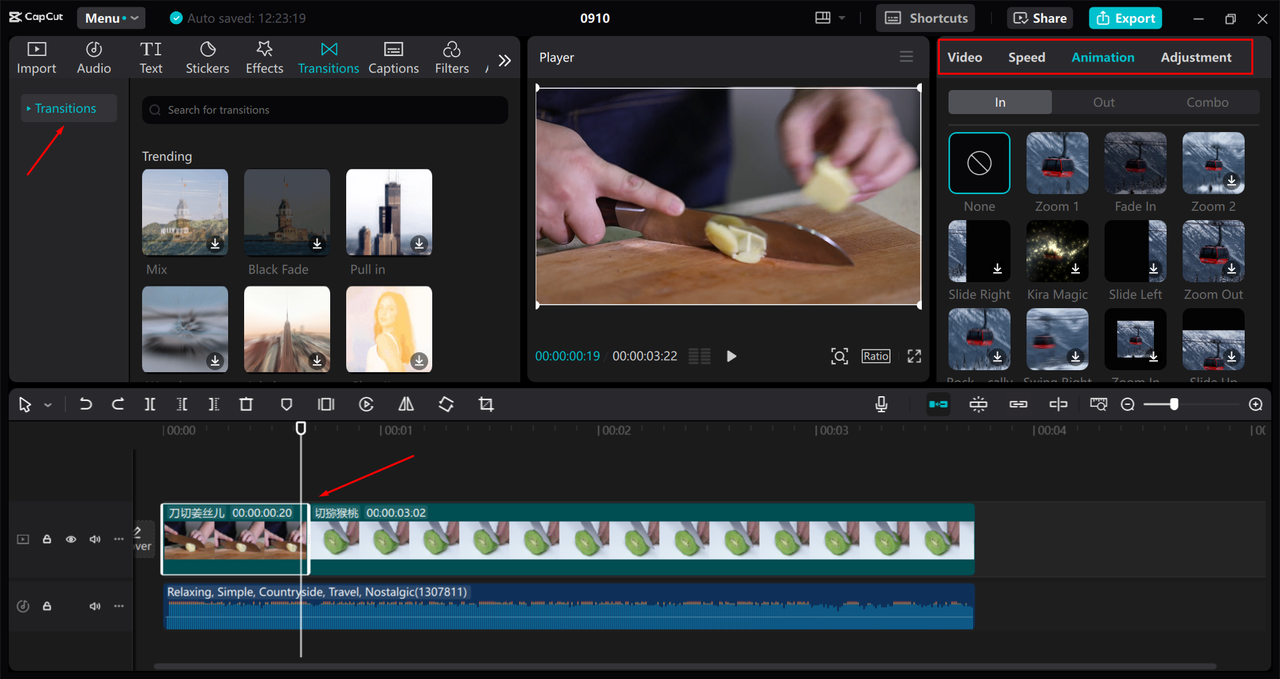Open the Audio media tab
The image size is (1280, 679).
point(94,58)
